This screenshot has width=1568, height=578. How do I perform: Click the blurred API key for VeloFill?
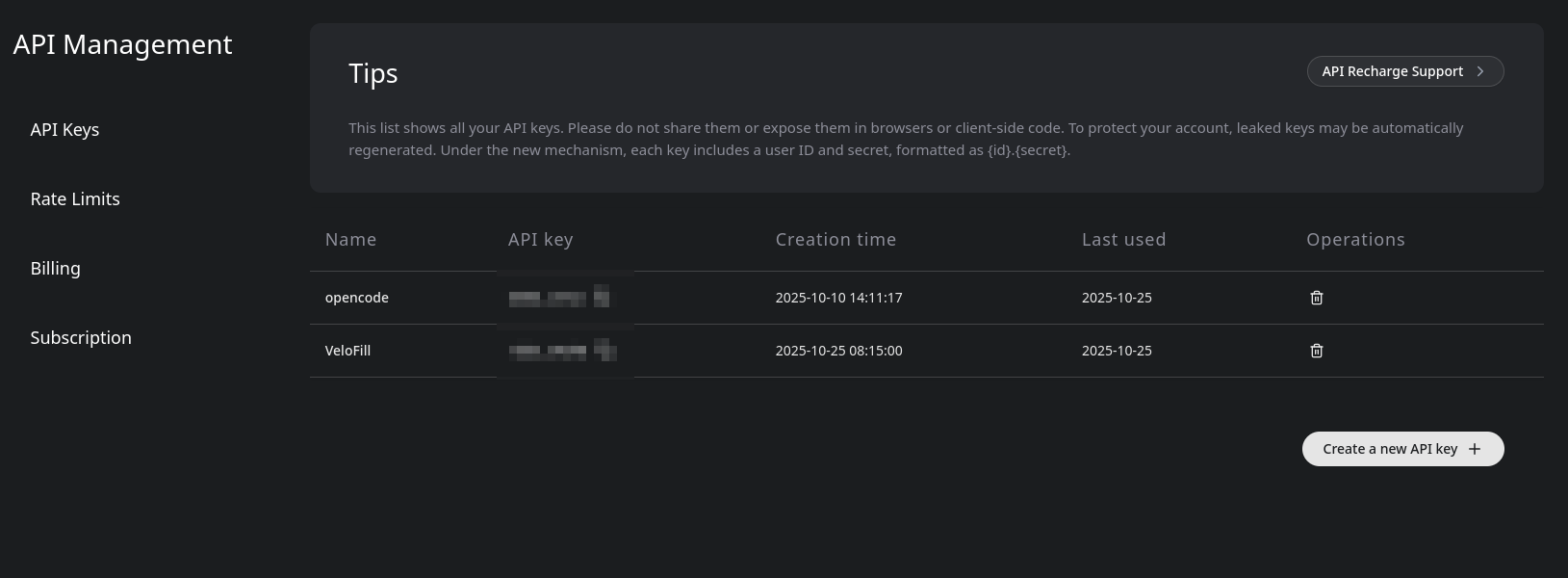(562, 350)
